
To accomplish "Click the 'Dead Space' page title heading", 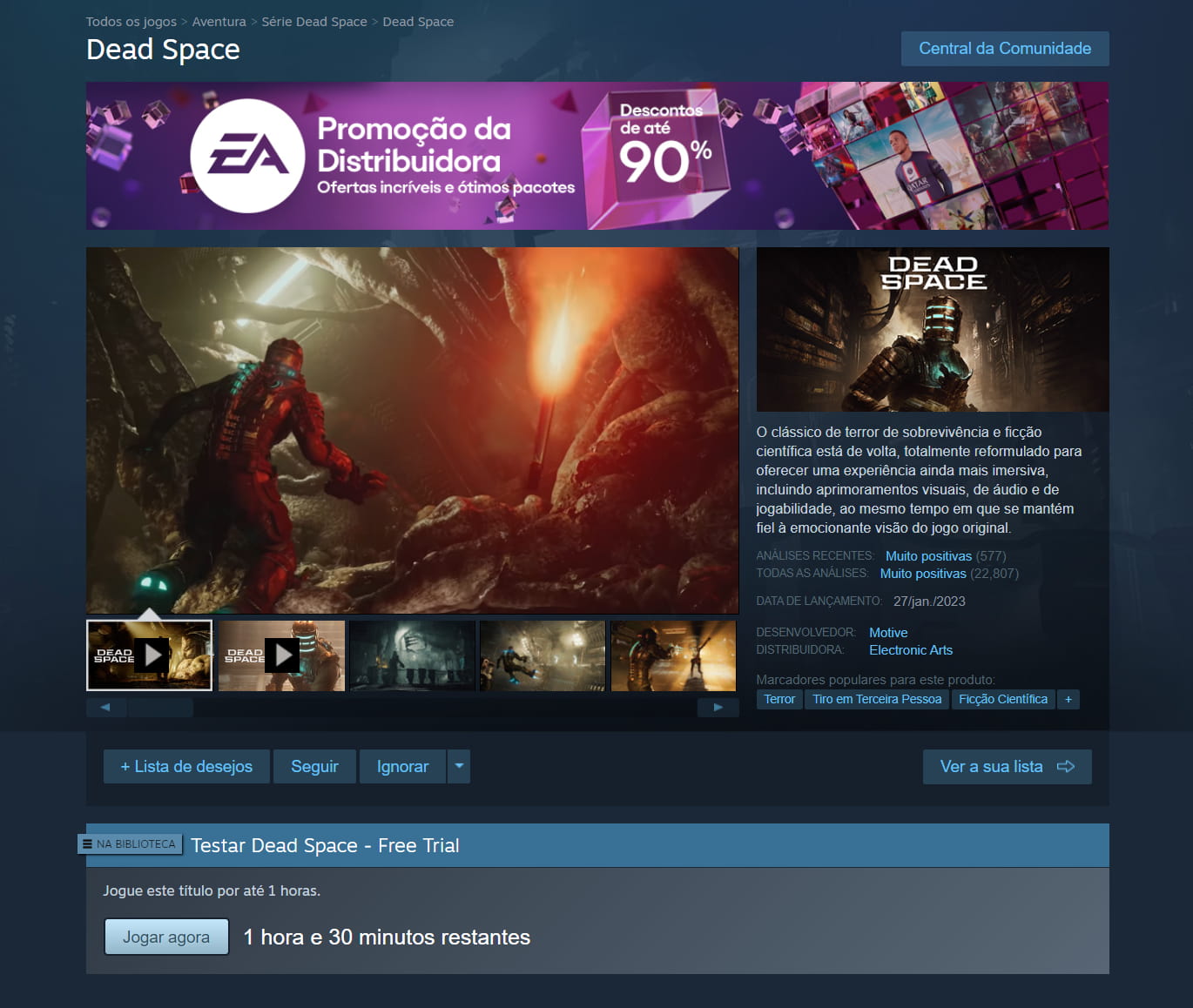I will pos(163,50).
